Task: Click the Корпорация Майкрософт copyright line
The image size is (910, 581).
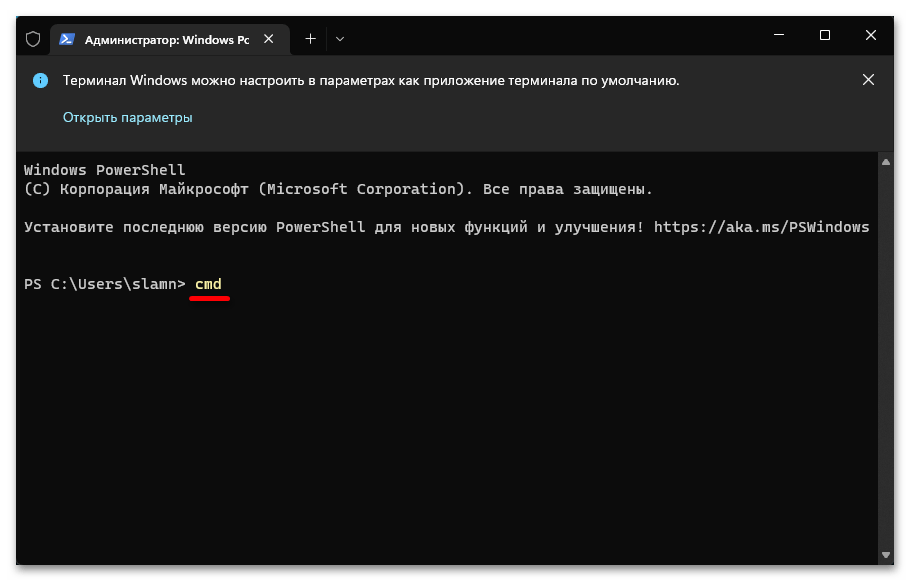Action: tap(338, 189)
